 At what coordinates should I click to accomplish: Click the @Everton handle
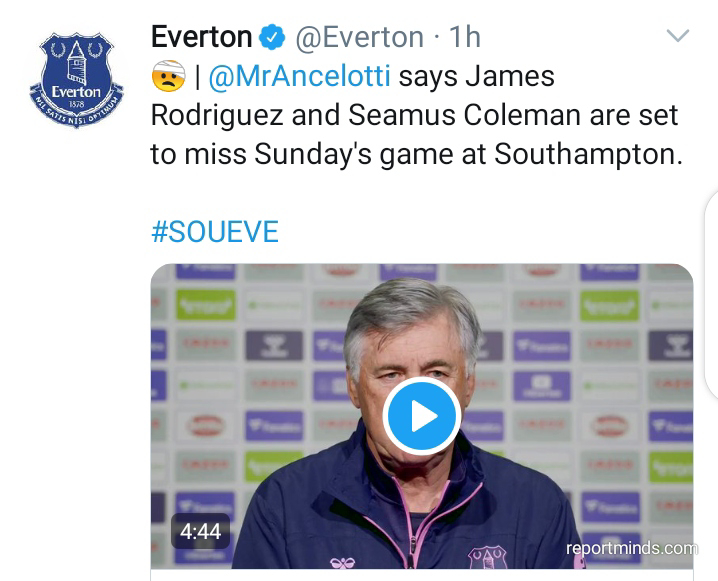(361, 37)
